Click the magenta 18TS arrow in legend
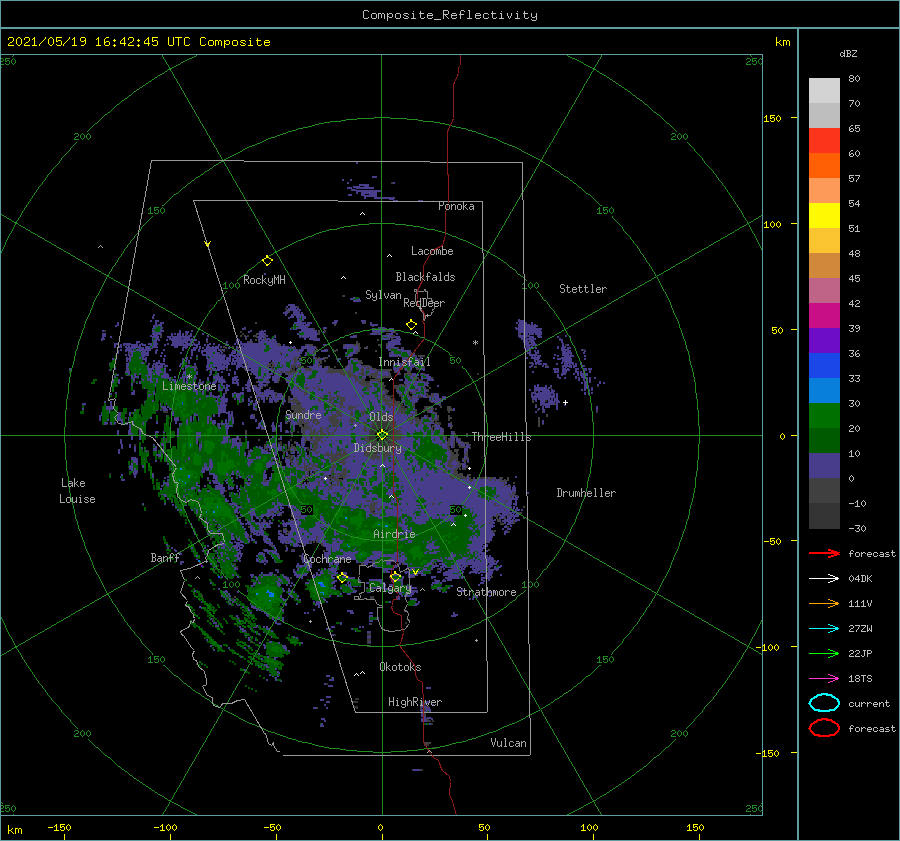The width and height of the screenshot is (900, 841). [824, 678]
